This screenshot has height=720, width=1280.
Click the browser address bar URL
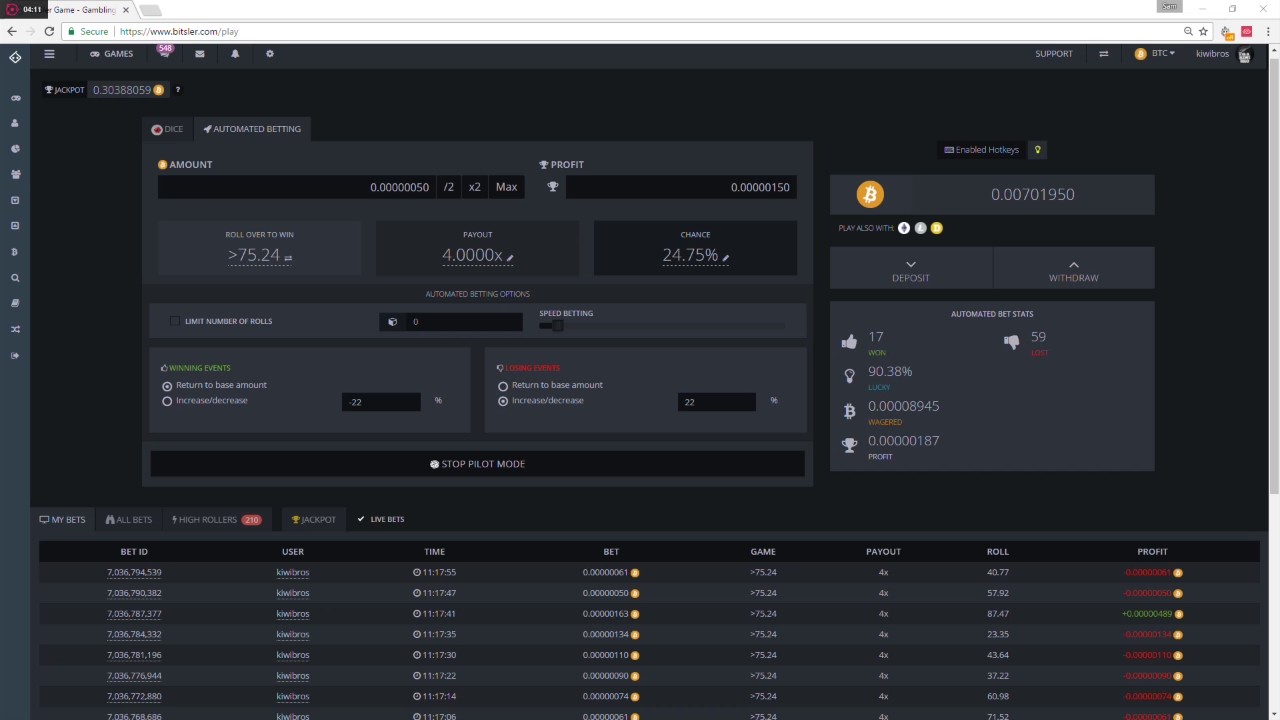179,32
